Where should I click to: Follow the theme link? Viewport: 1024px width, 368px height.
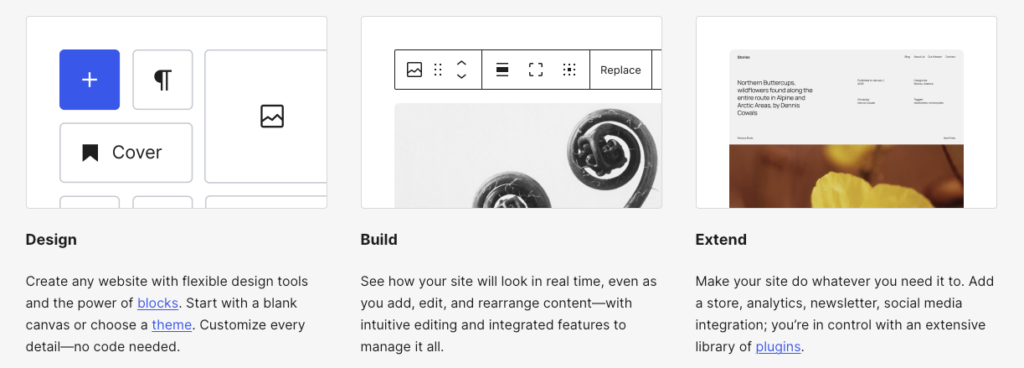pyautogui.click(x=172, y=325)
